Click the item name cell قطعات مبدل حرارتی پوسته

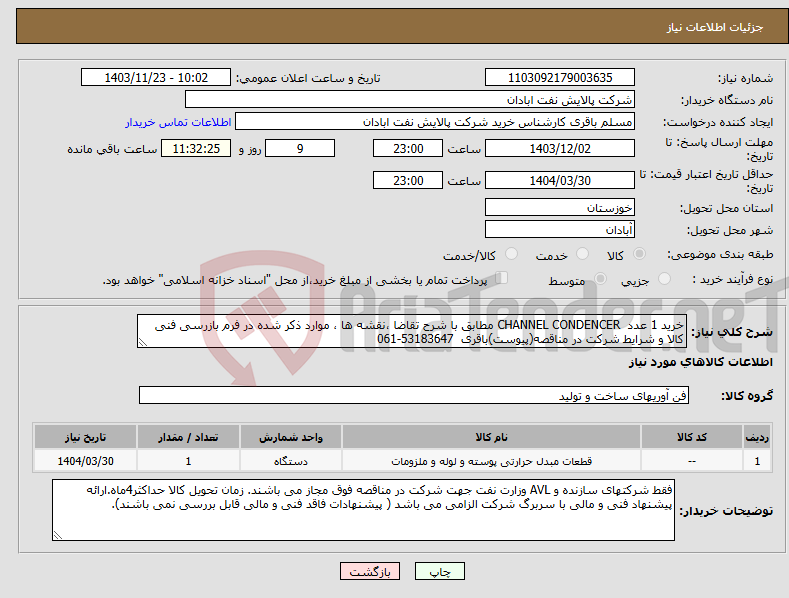tap(492, 461)
